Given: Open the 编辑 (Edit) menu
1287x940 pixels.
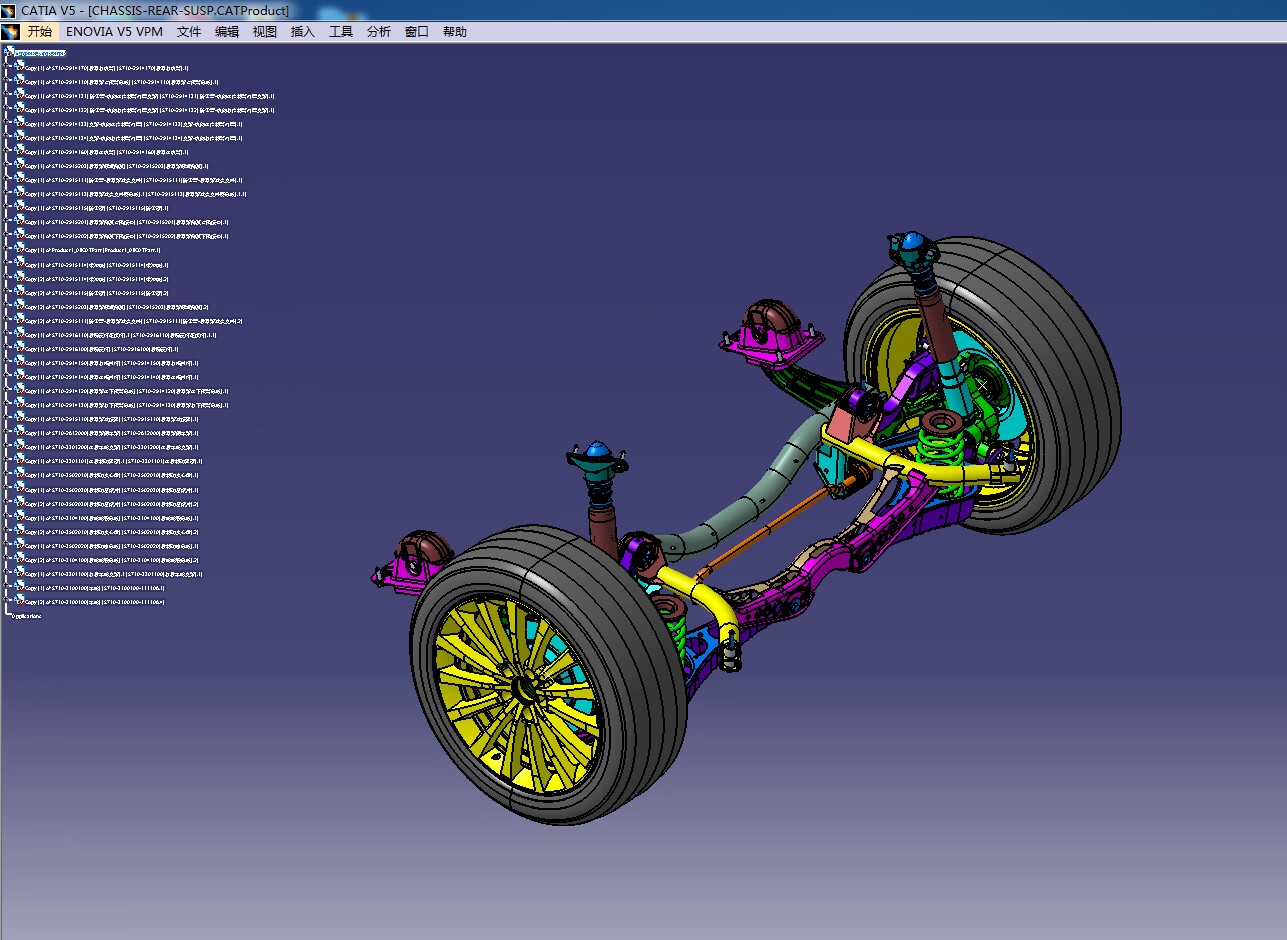Looking at the screenshot, I should tap(227, 32).
